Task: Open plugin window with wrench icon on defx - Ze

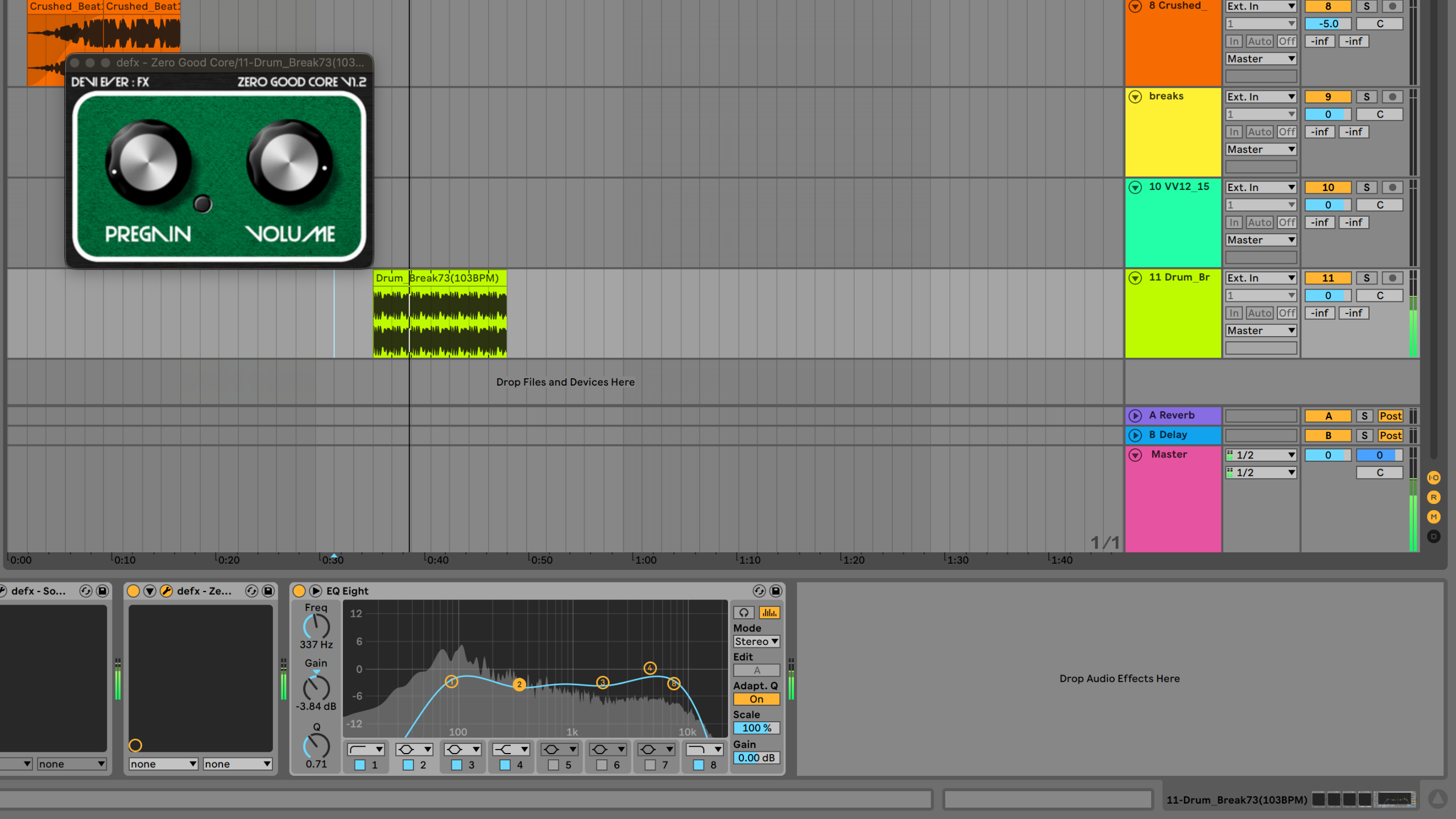Action: pos(166,591)
